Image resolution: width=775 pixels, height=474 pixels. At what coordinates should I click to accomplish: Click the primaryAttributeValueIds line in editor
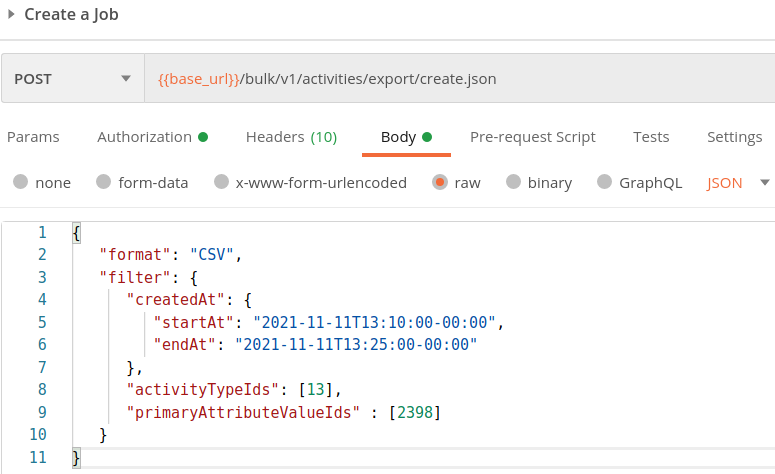283,412
